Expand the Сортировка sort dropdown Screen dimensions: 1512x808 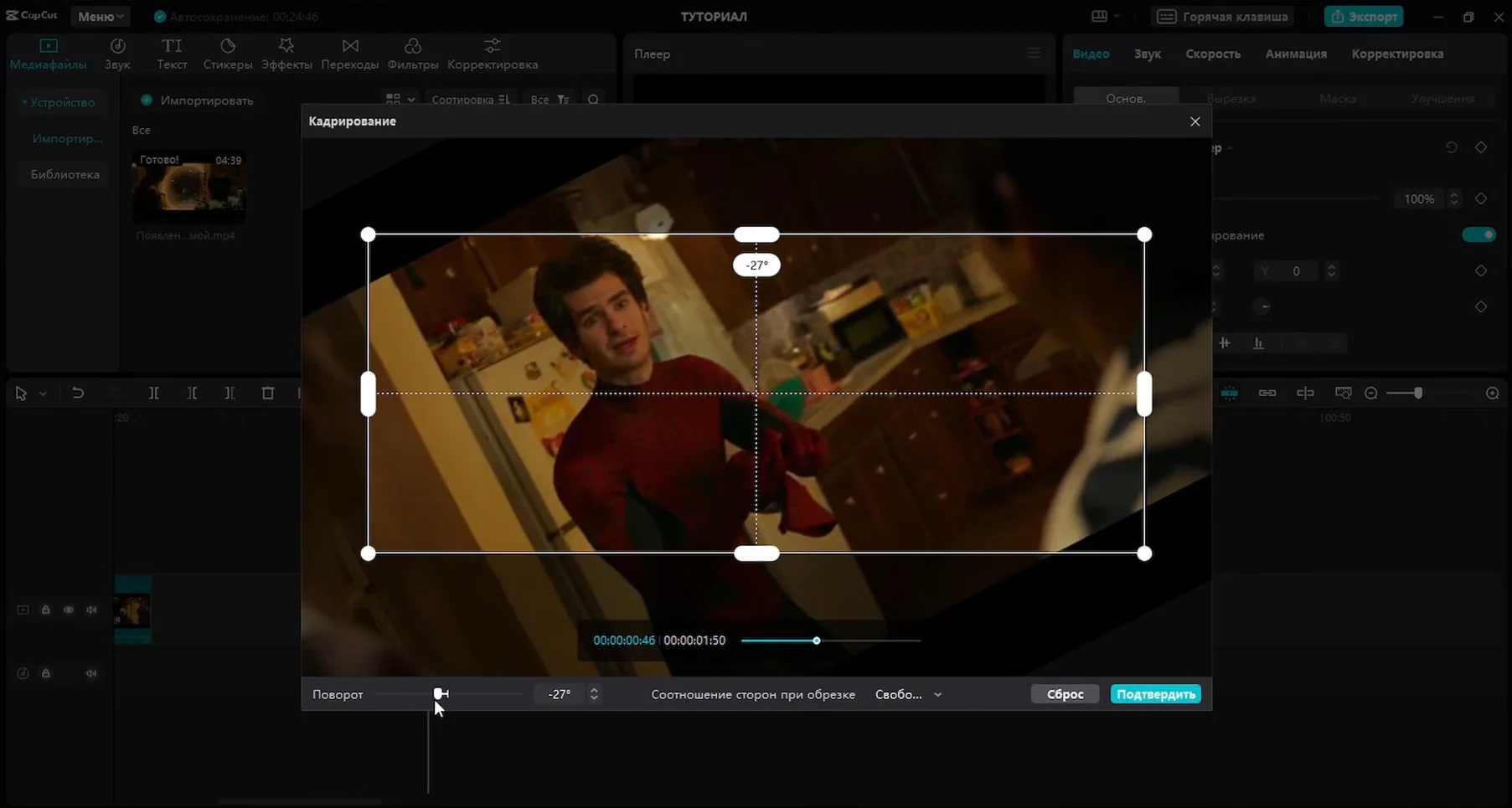pyautogui.click(x=470, y=100)
